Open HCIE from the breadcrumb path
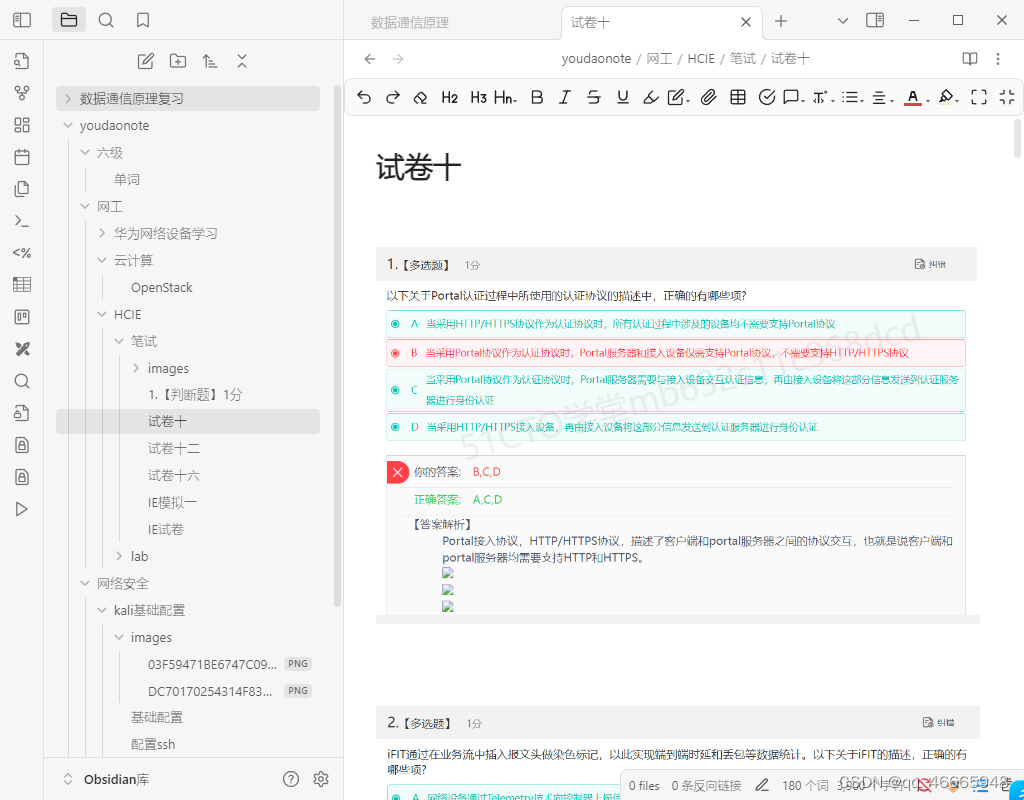 coord(701,58)
